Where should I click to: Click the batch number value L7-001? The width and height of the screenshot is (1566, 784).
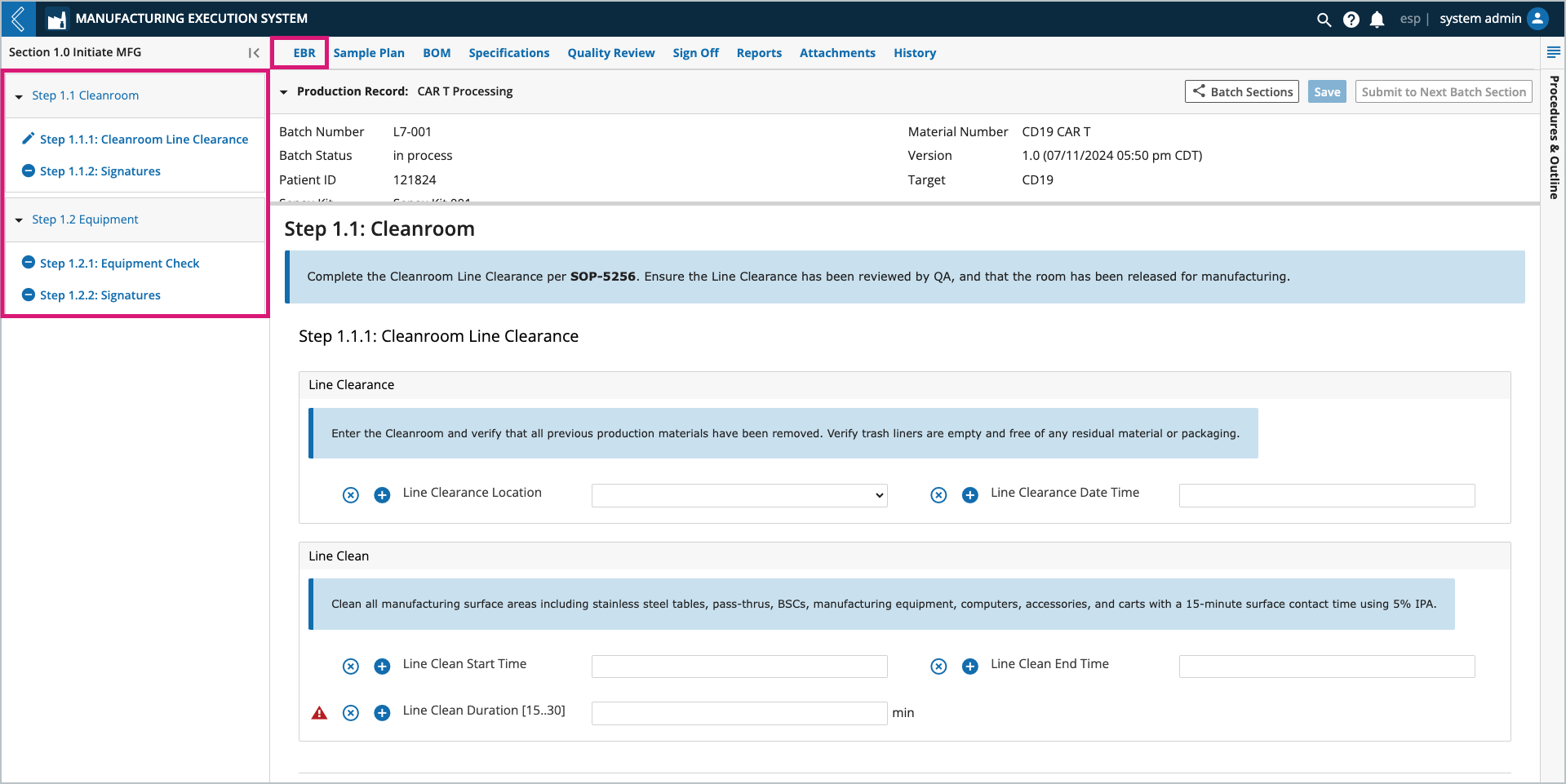[412, 132]
